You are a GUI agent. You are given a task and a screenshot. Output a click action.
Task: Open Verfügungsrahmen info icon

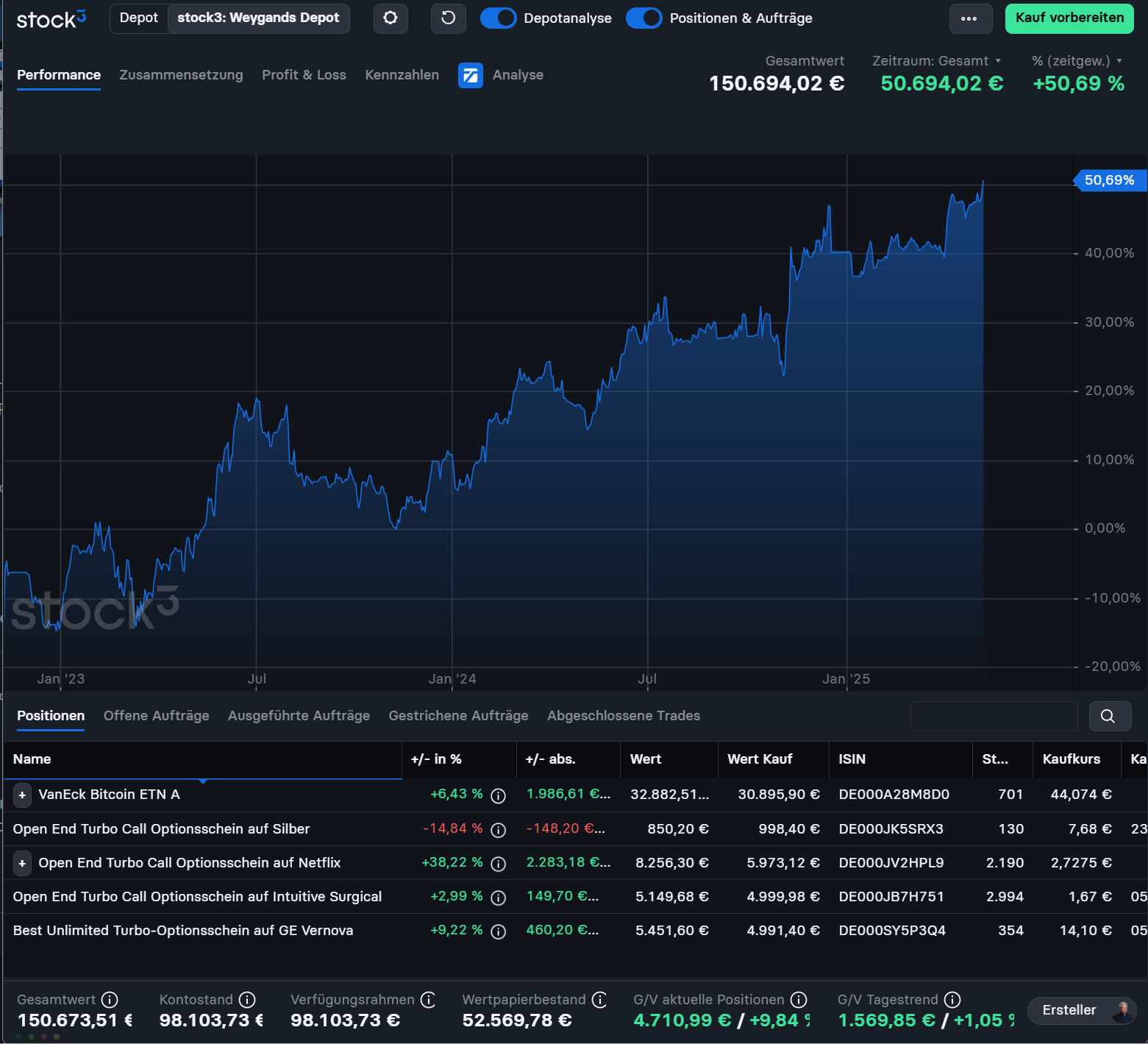coord(428,999)
